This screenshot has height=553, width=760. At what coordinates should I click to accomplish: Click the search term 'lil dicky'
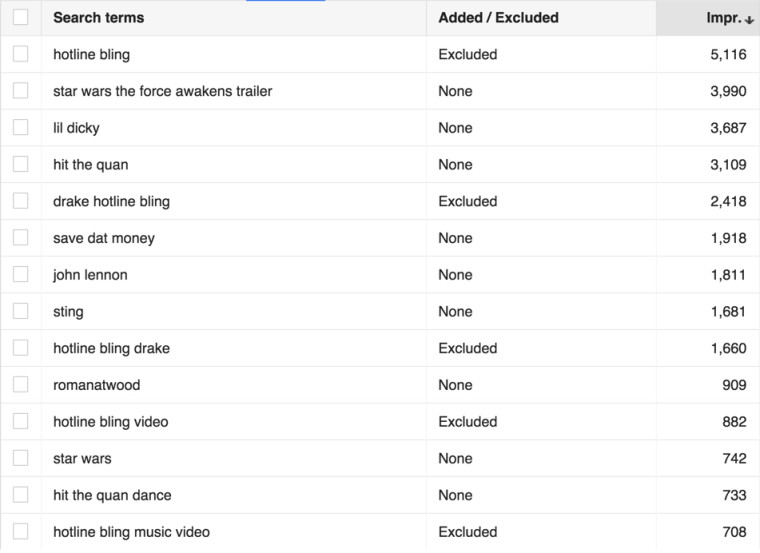click(x=76, y=128)
